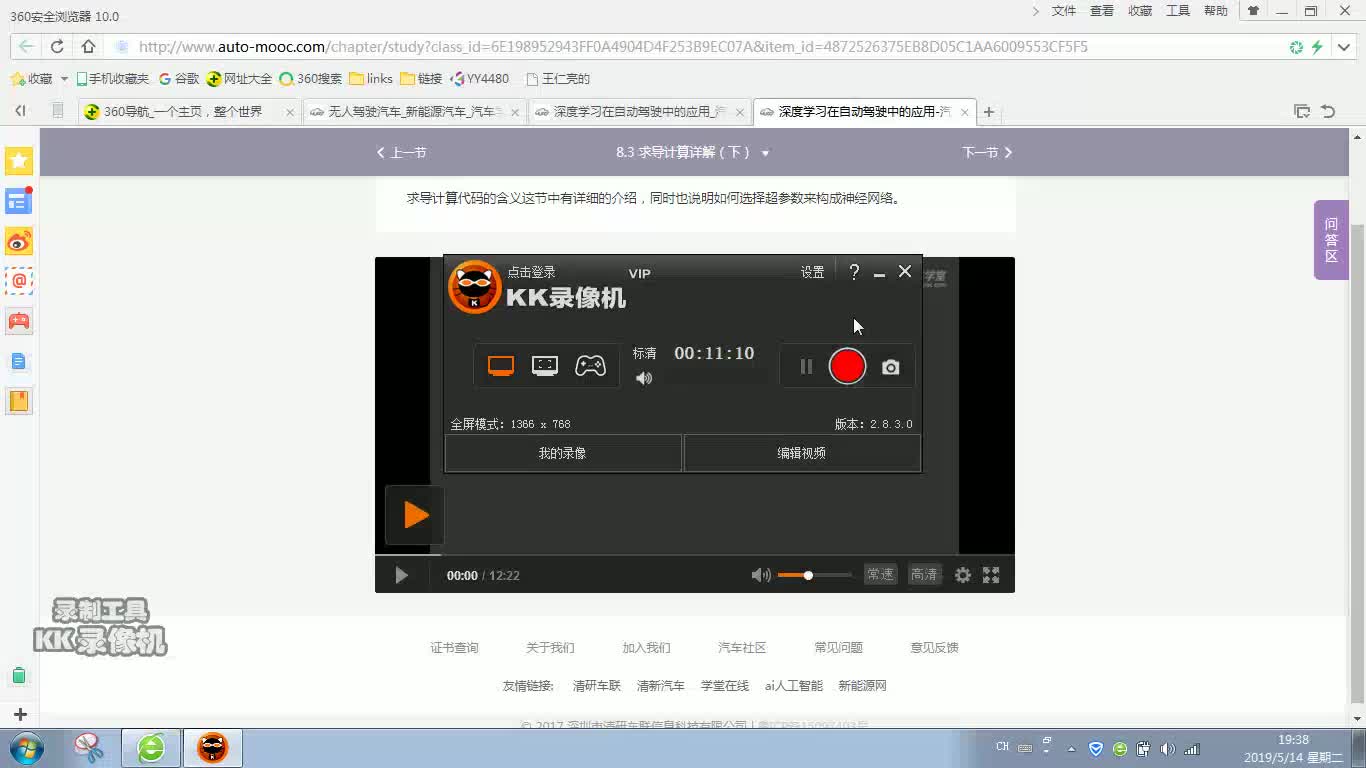This screenshot has height=768, width=1366.
Task: Open the links bookmark folder
Action: point(371,79)
